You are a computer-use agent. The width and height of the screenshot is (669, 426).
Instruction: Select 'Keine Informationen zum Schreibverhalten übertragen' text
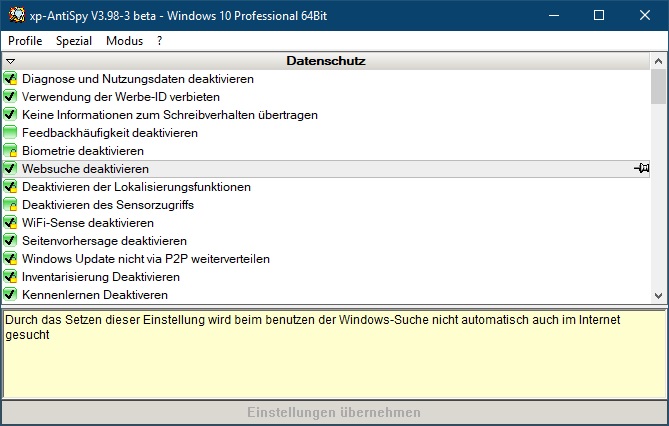[x=170, y=115]
